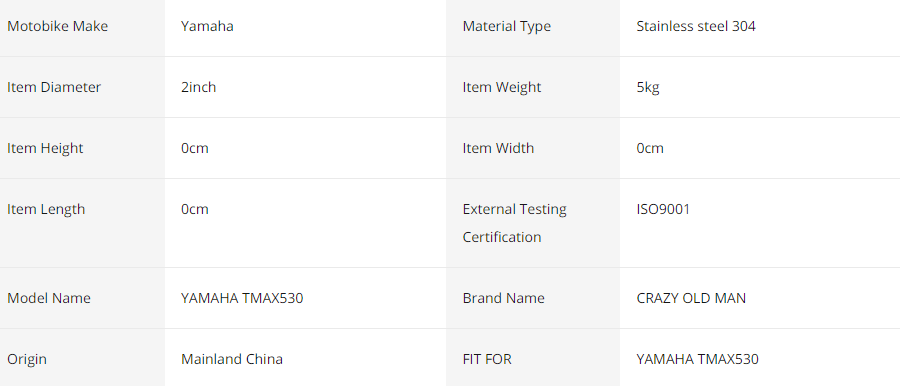Select Mainland China origin value
Image resolution: width=900 pixels, height=386 pixels.
pos(232,360)
